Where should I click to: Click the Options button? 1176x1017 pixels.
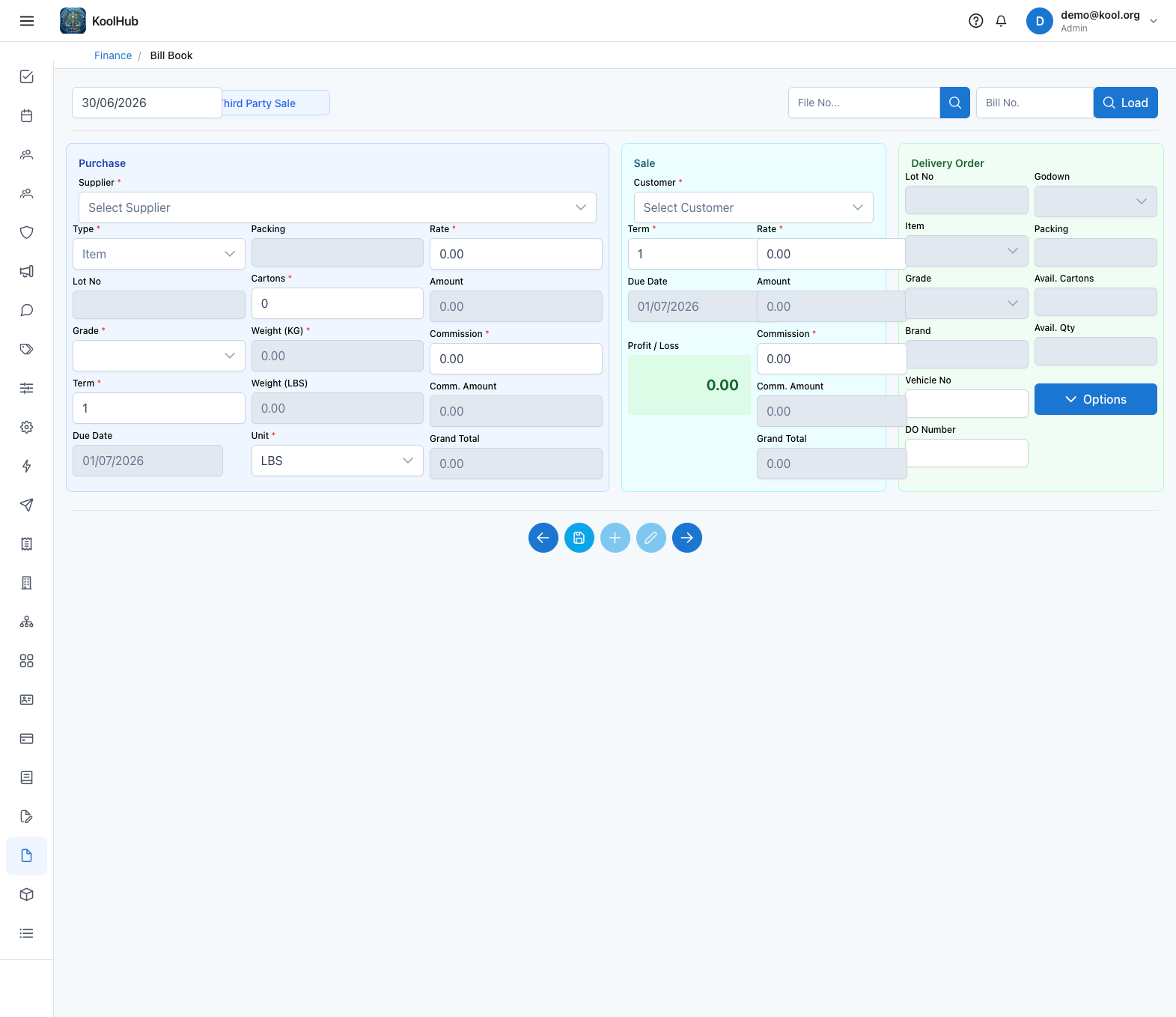click(x=1096, y=399)
